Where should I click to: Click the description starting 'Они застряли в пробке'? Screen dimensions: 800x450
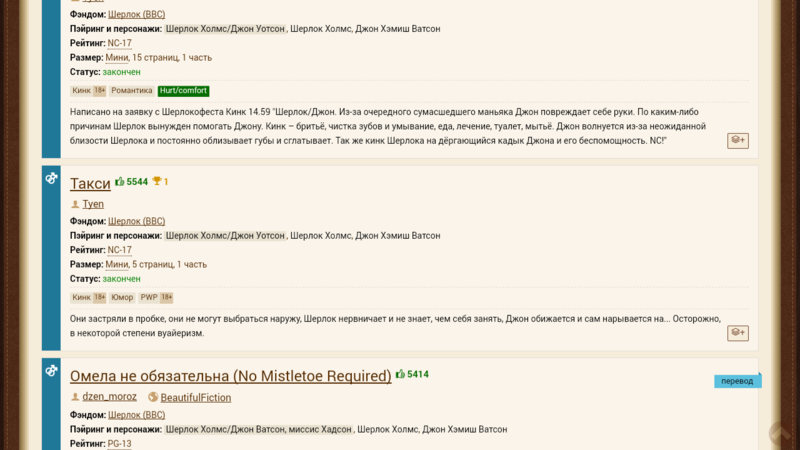395,326
